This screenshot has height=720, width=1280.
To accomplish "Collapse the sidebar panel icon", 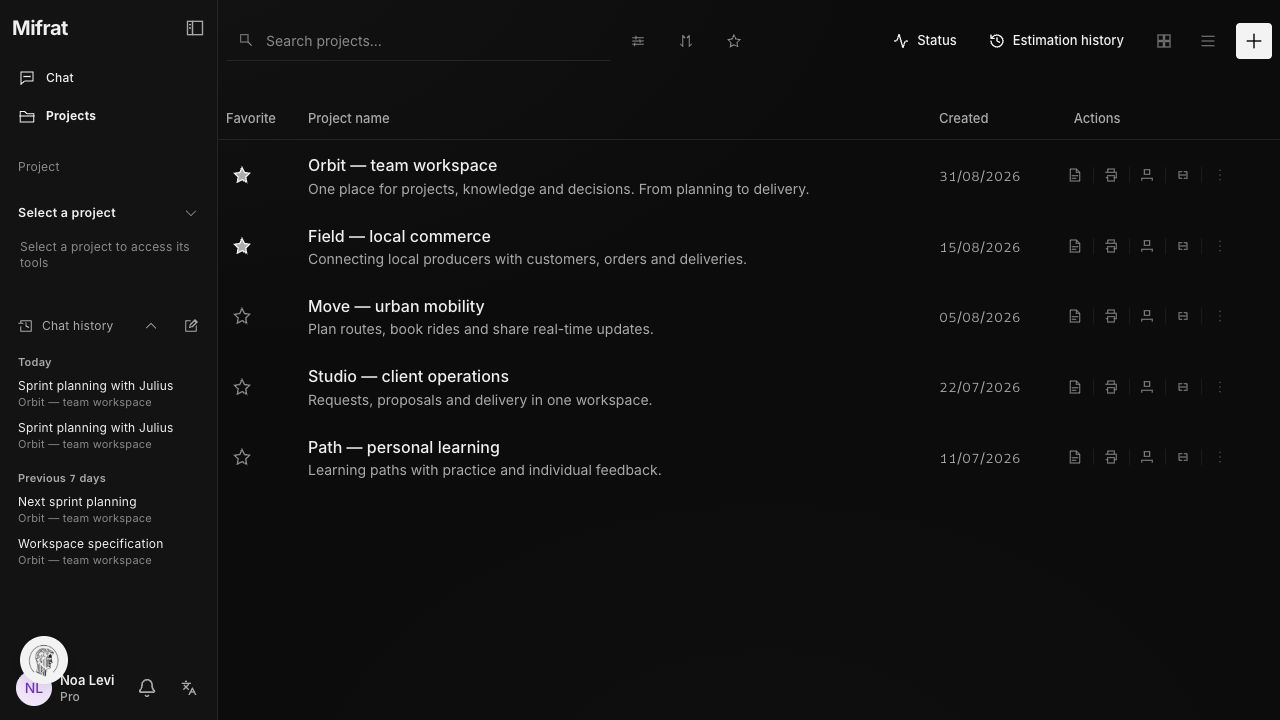I will [x=195, y=28].
